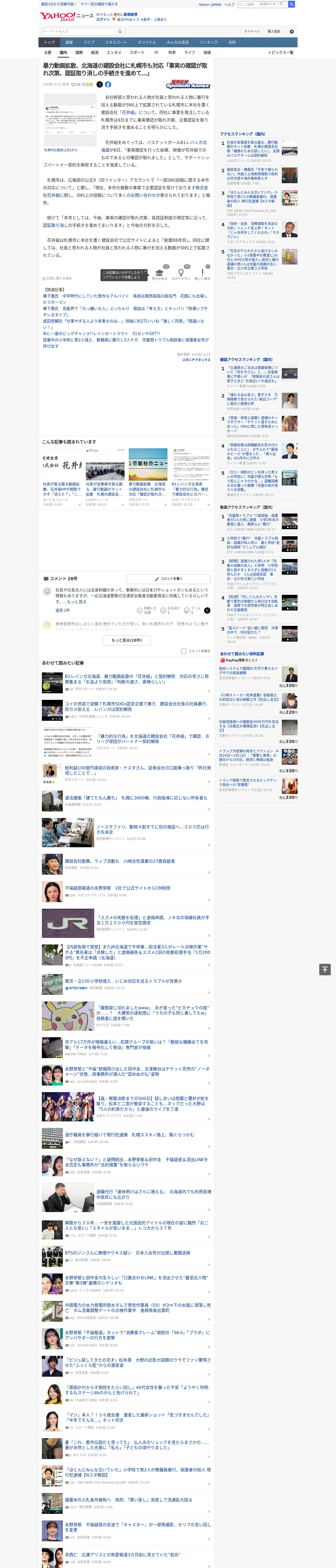Click the scroll-to-top arrow button

tap(325, 970)
